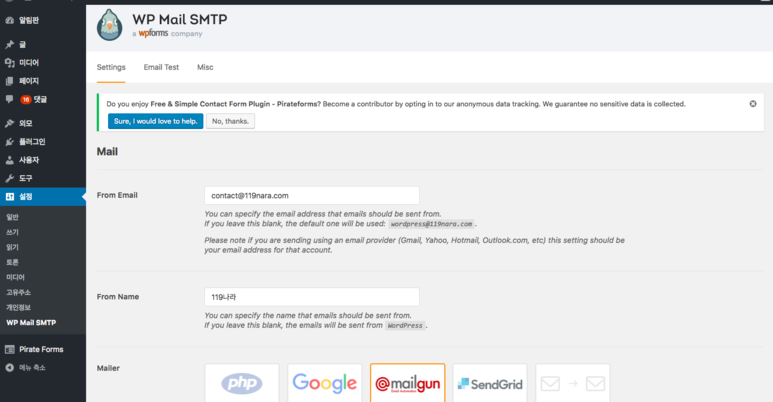Open 쓰기 writing settings submenu

12,232
